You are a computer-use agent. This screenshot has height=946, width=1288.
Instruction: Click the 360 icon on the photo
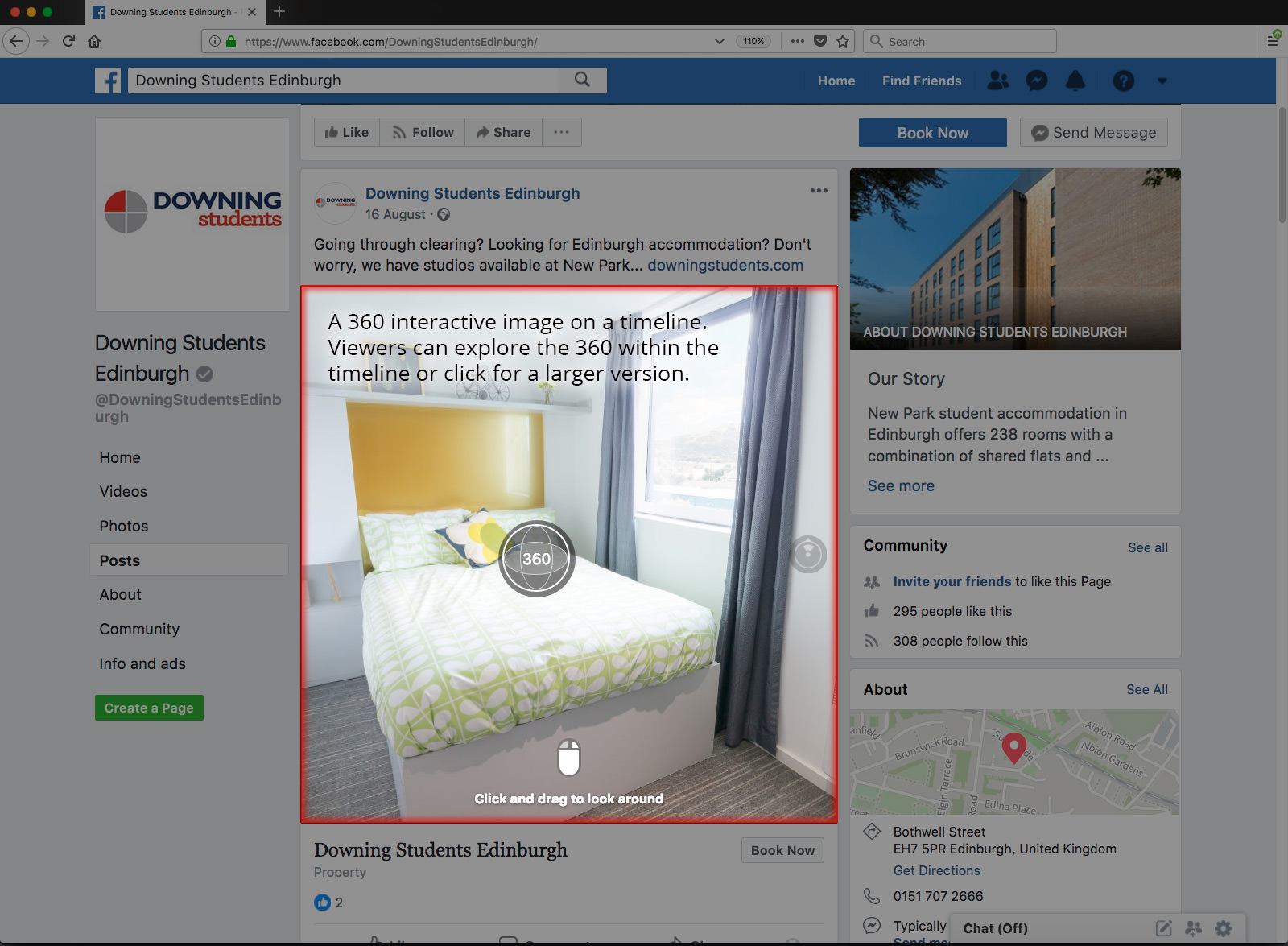[x=537, y=559]
